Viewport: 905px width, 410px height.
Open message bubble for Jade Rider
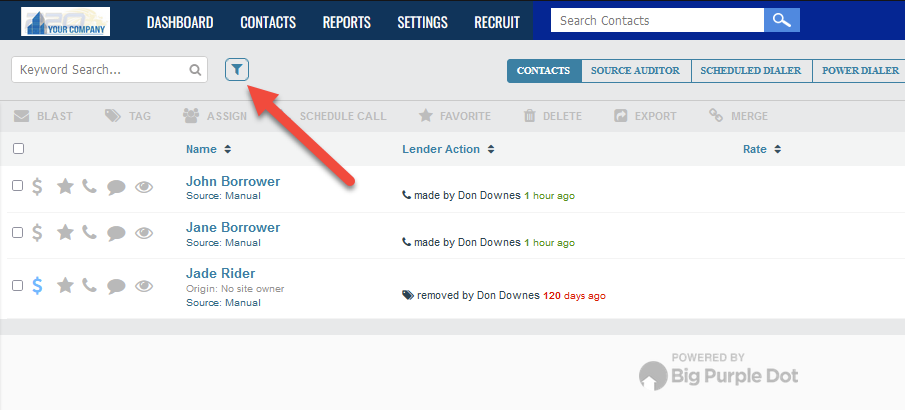(x=116, y=286)
